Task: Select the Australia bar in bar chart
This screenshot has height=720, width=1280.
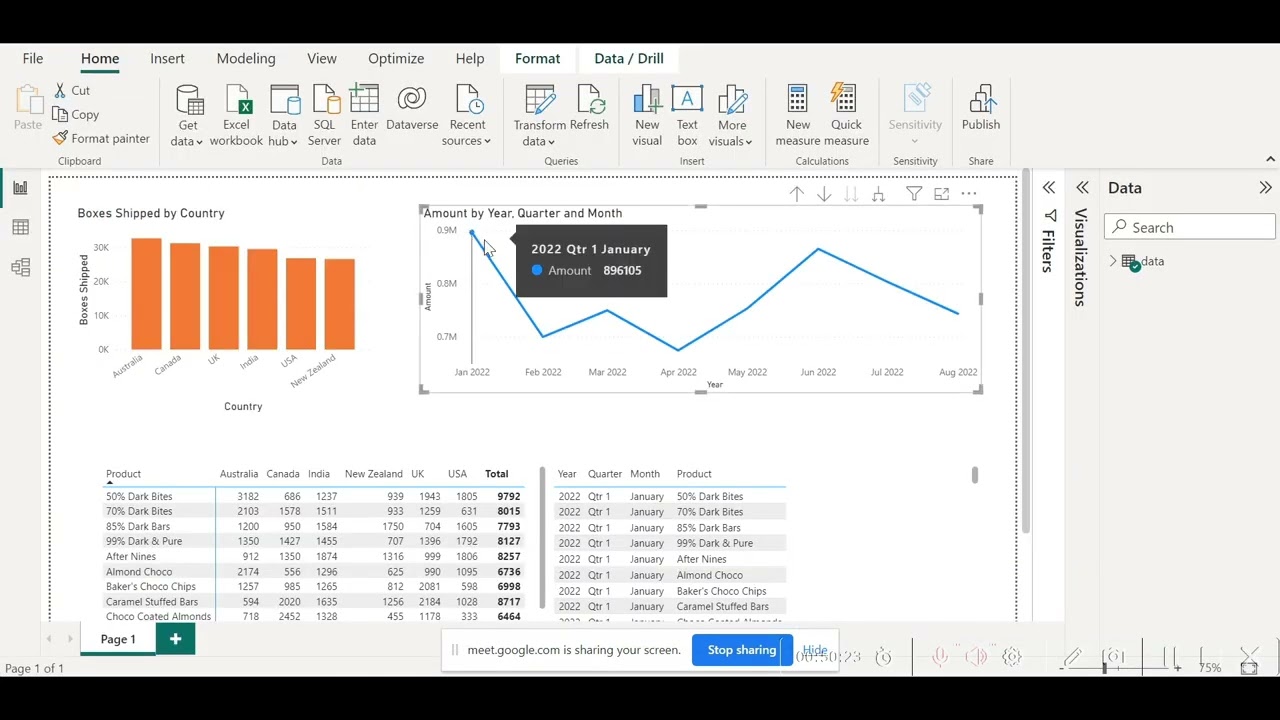Action: (x=146, y=294)
